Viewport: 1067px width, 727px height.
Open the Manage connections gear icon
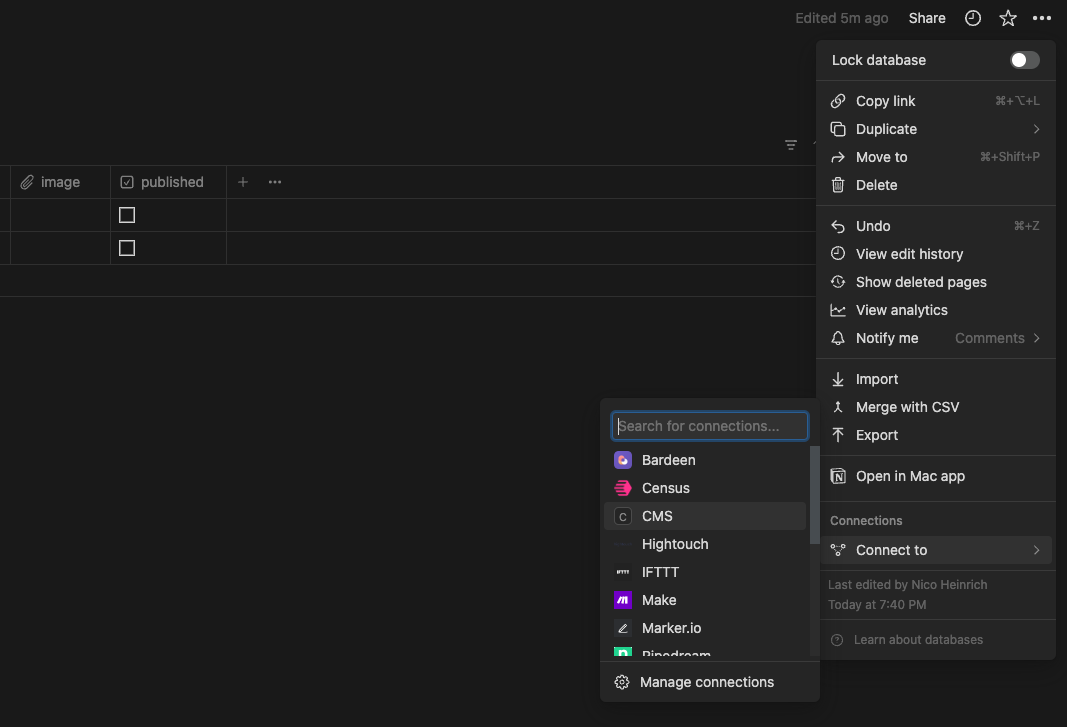point(622,682)
